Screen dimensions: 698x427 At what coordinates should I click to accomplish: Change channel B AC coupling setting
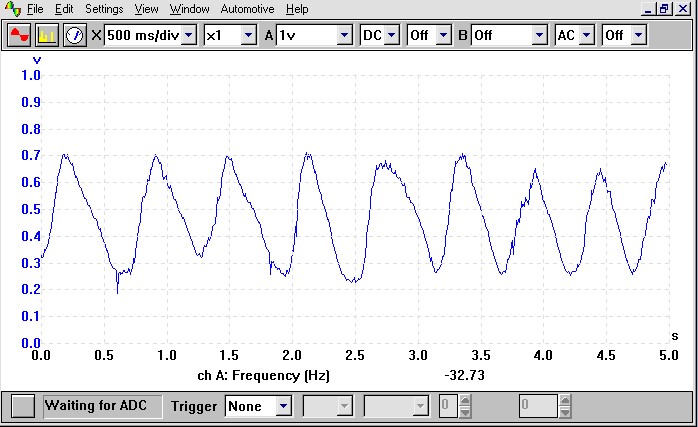tap(586, 35)
